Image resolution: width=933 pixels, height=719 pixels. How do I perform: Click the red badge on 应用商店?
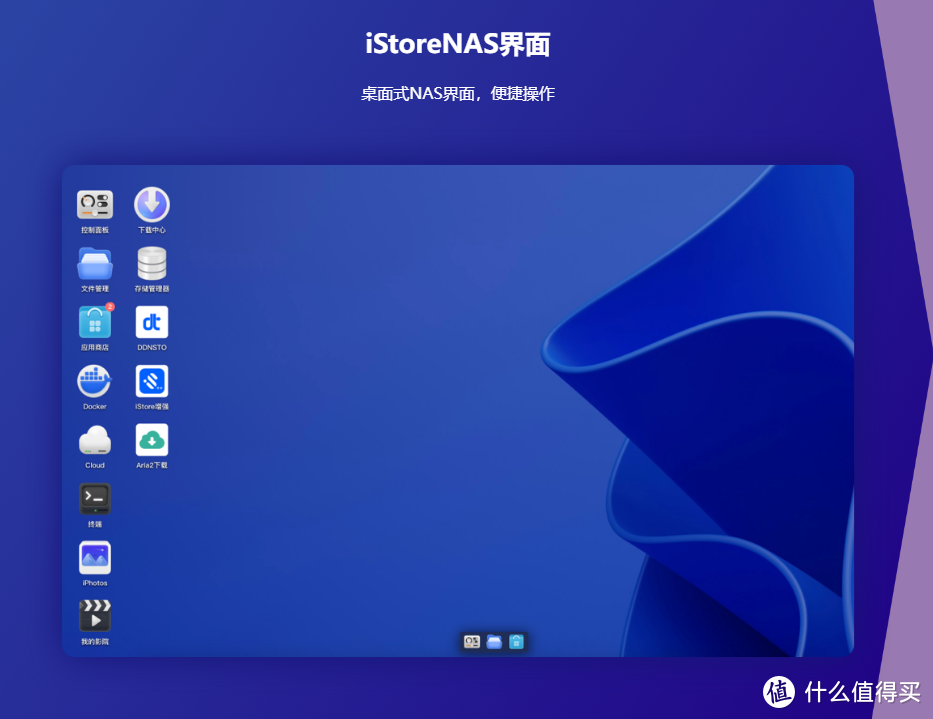pos(110,307)
